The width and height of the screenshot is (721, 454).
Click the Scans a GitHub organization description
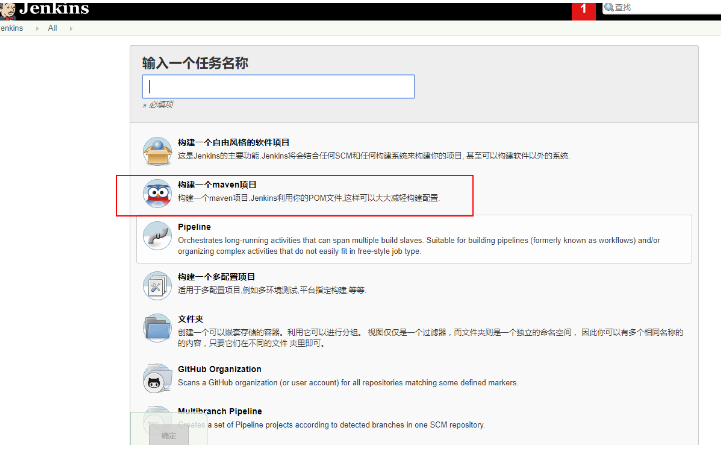[348, 383]
